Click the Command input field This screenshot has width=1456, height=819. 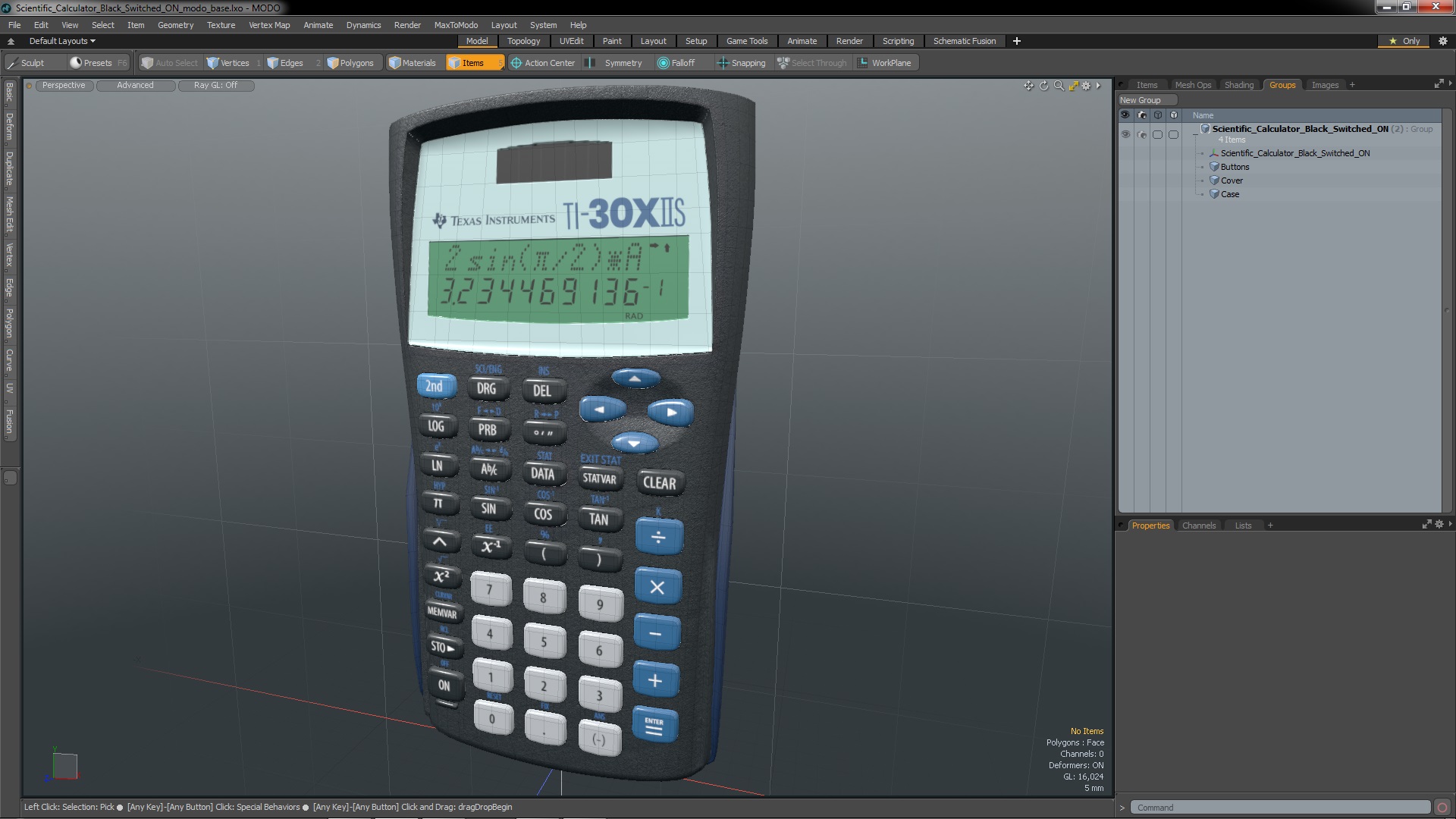[x=1279, y=808]
